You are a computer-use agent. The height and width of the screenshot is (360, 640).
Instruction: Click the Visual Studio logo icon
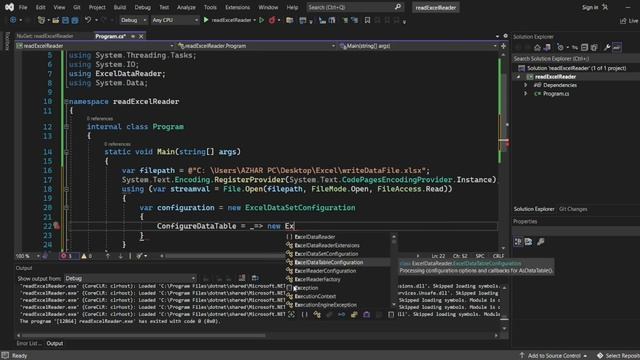9,7
